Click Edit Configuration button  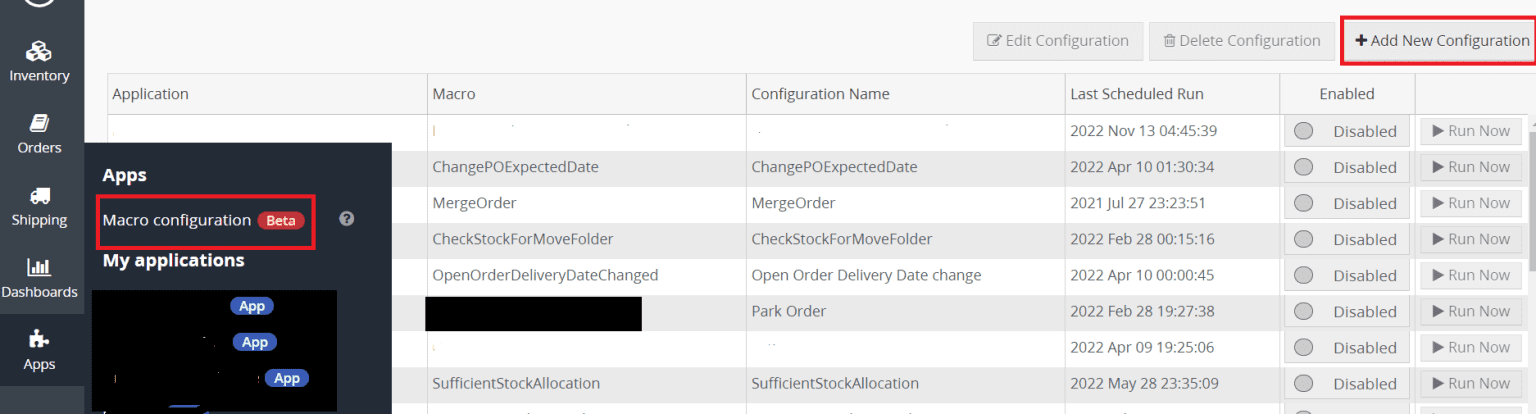1058,41
